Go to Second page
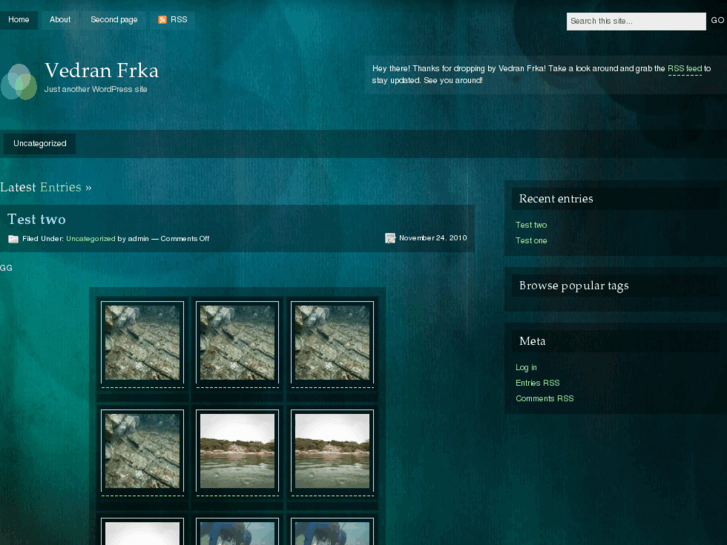Image resolution: width=727 pixels, height=545 pixels. tap(114, 19)
